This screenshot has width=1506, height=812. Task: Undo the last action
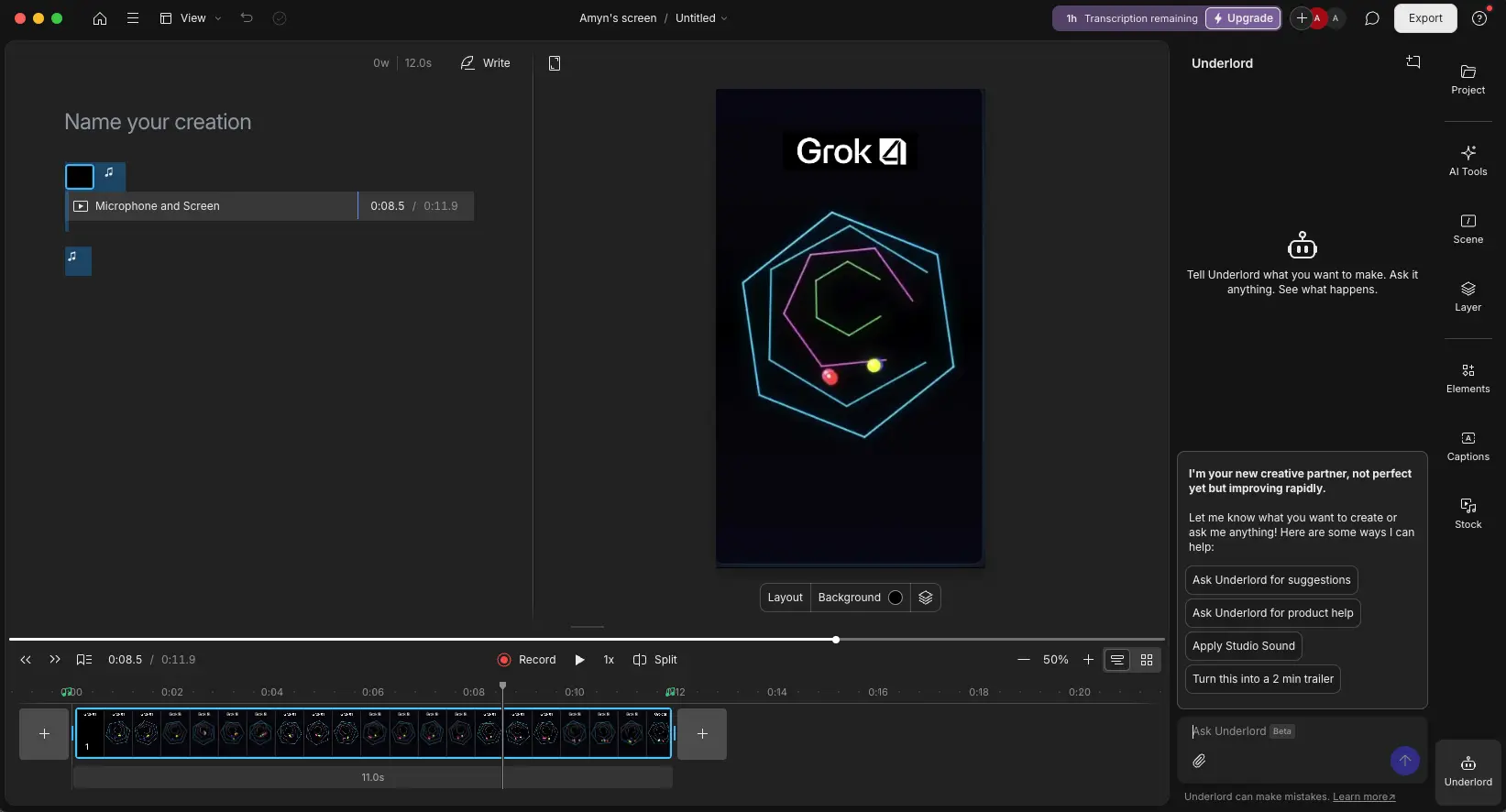tap(247, 18)
